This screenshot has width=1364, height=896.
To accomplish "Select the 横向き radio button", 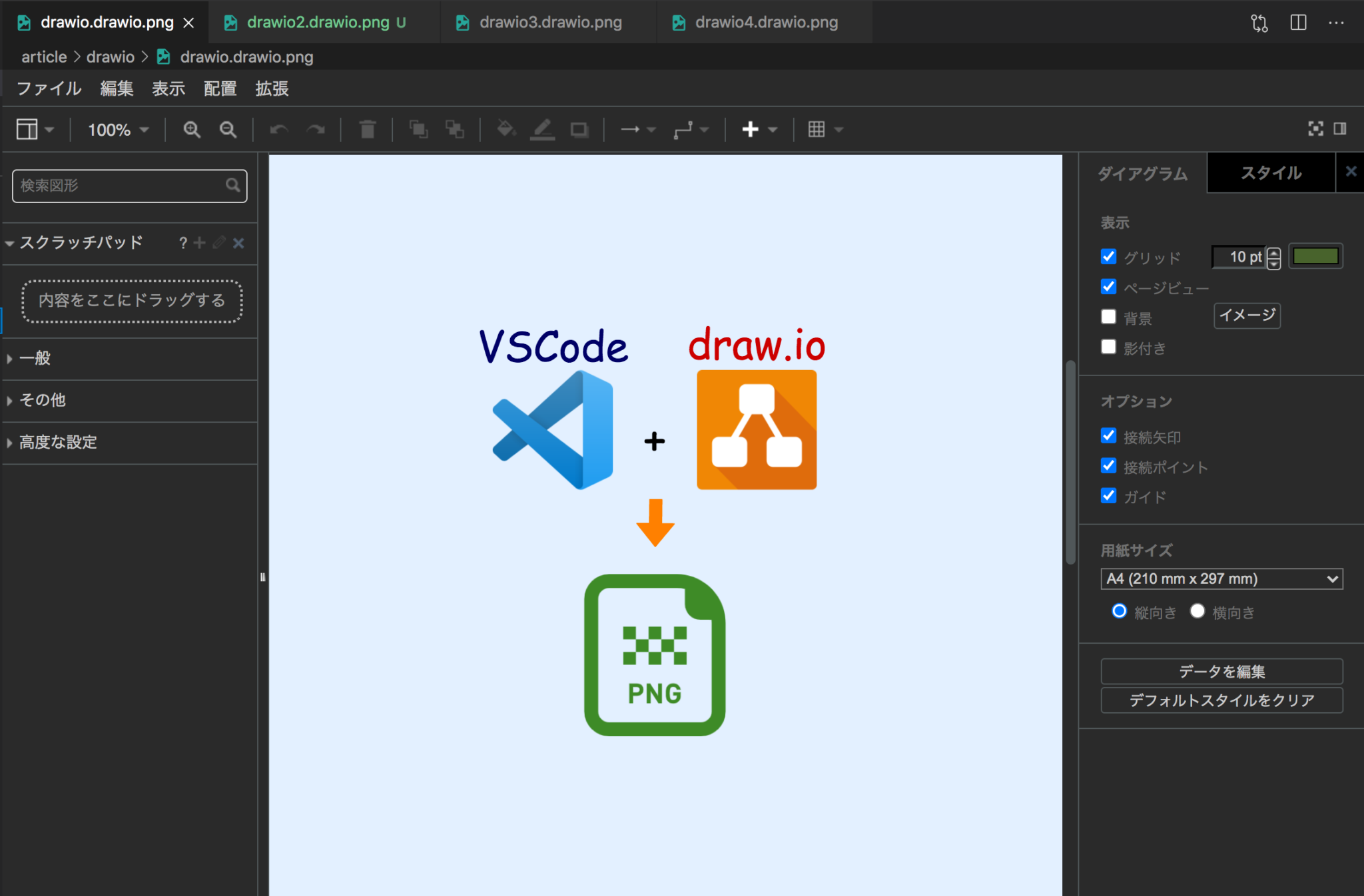I will 1197,610.
